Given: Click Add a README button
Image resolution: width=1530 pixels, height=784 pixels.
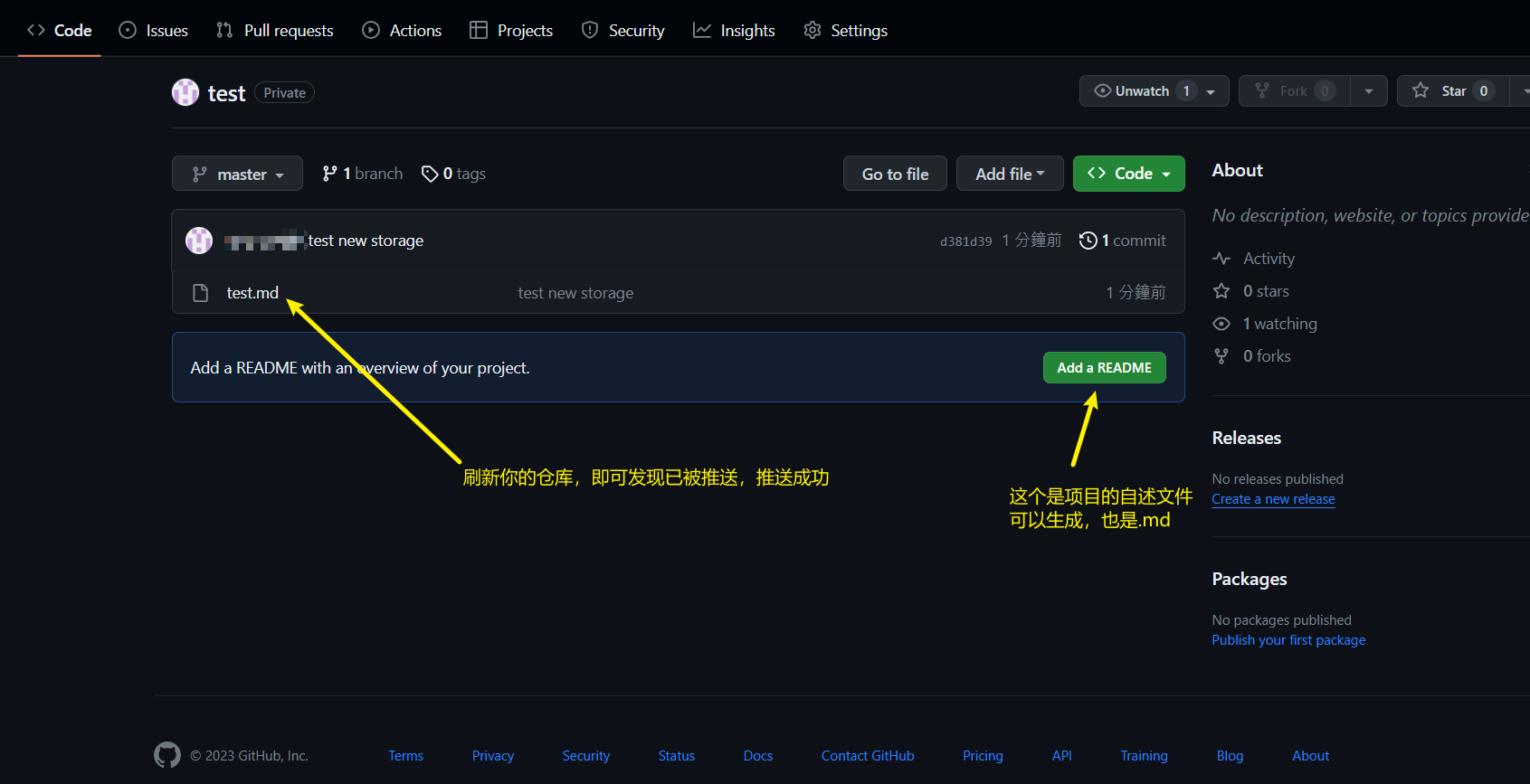Looking at the screenshot, I should 1104,368.
